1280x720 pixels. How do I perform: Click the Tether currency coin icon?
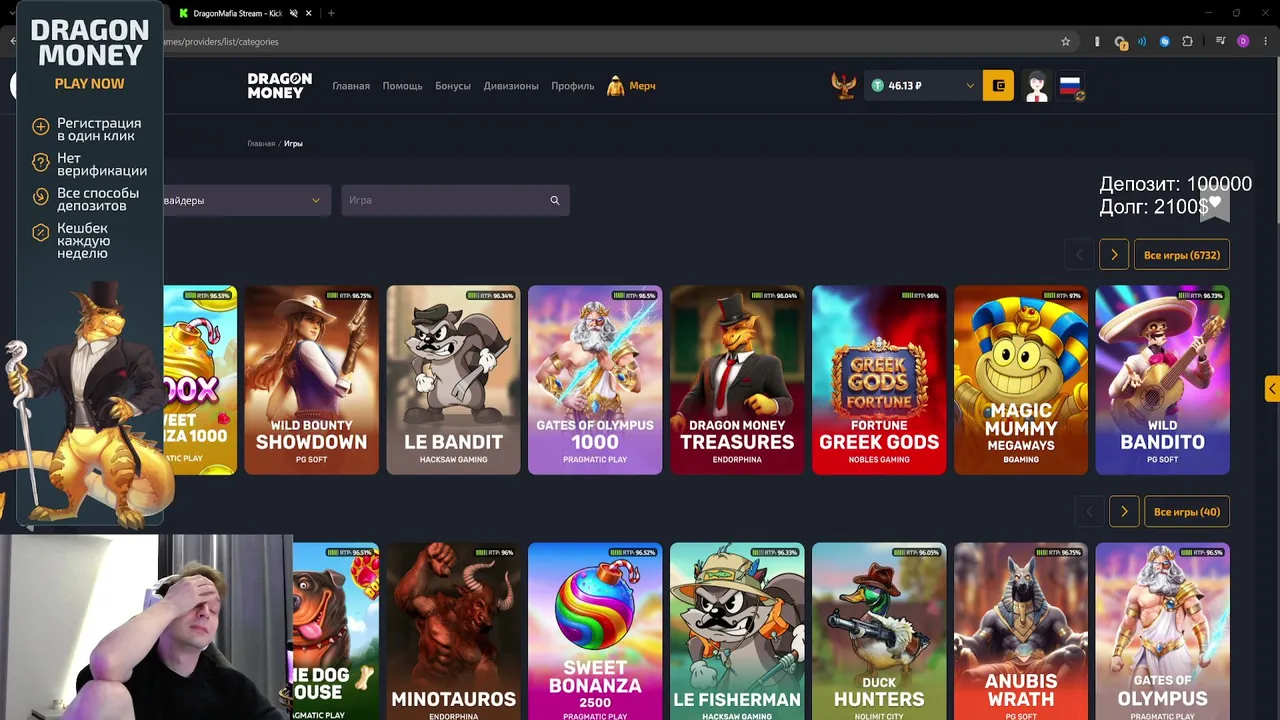[877, 86]
